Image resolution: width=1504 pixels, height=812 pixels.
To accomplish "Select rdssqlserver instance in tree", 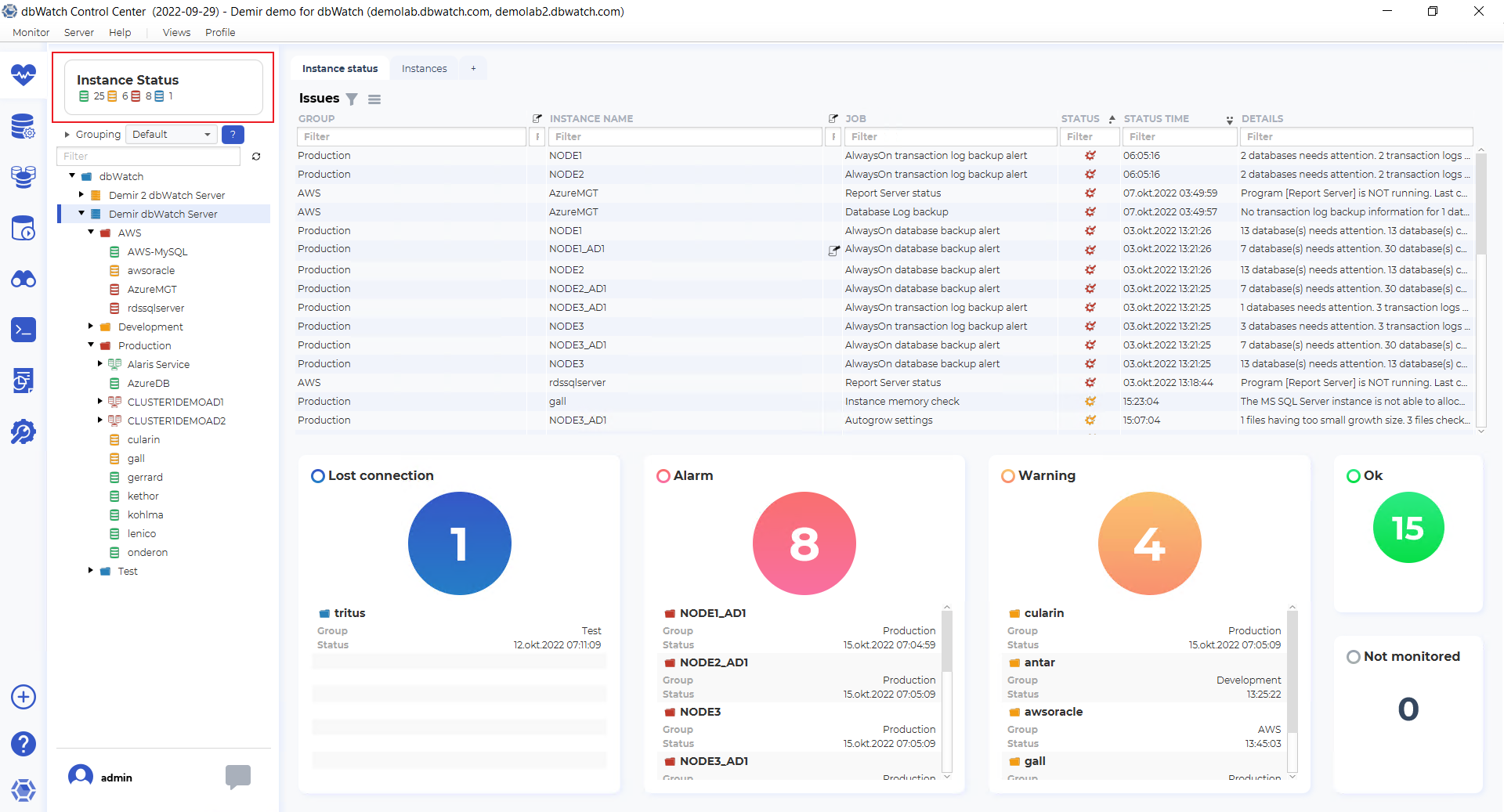I will click(x=156, y=308).
